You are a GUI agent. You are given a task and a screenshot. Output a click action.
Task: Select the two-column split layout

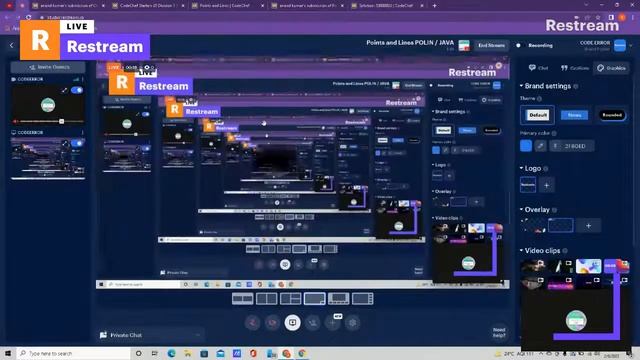[x=267, y=299]
